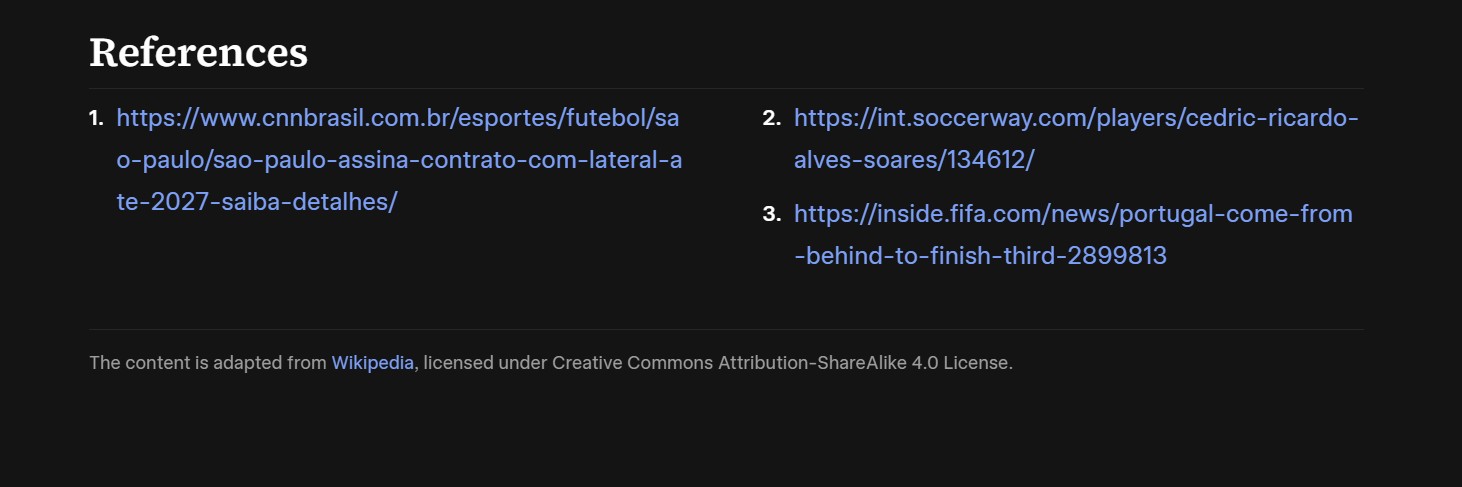Screen dimensions: 1462x487
Task: Select reference number 1 marker
Action: click(x=96, y=118)
